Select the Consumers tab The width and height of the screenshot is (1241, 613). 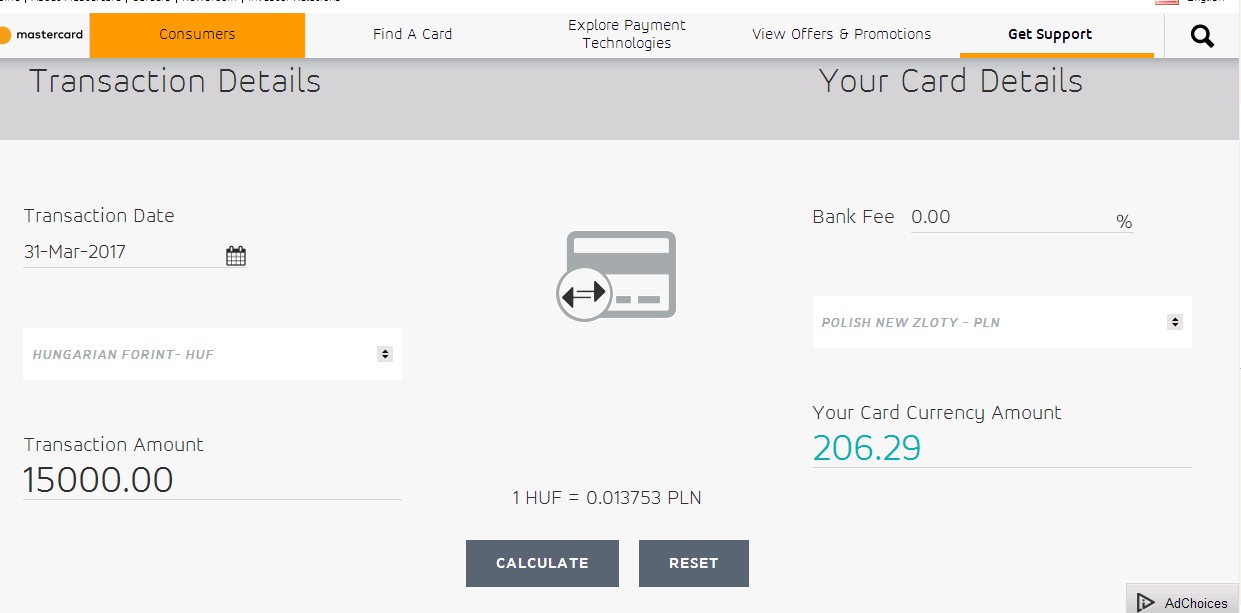pyautogui.click(x=197, y=35)
